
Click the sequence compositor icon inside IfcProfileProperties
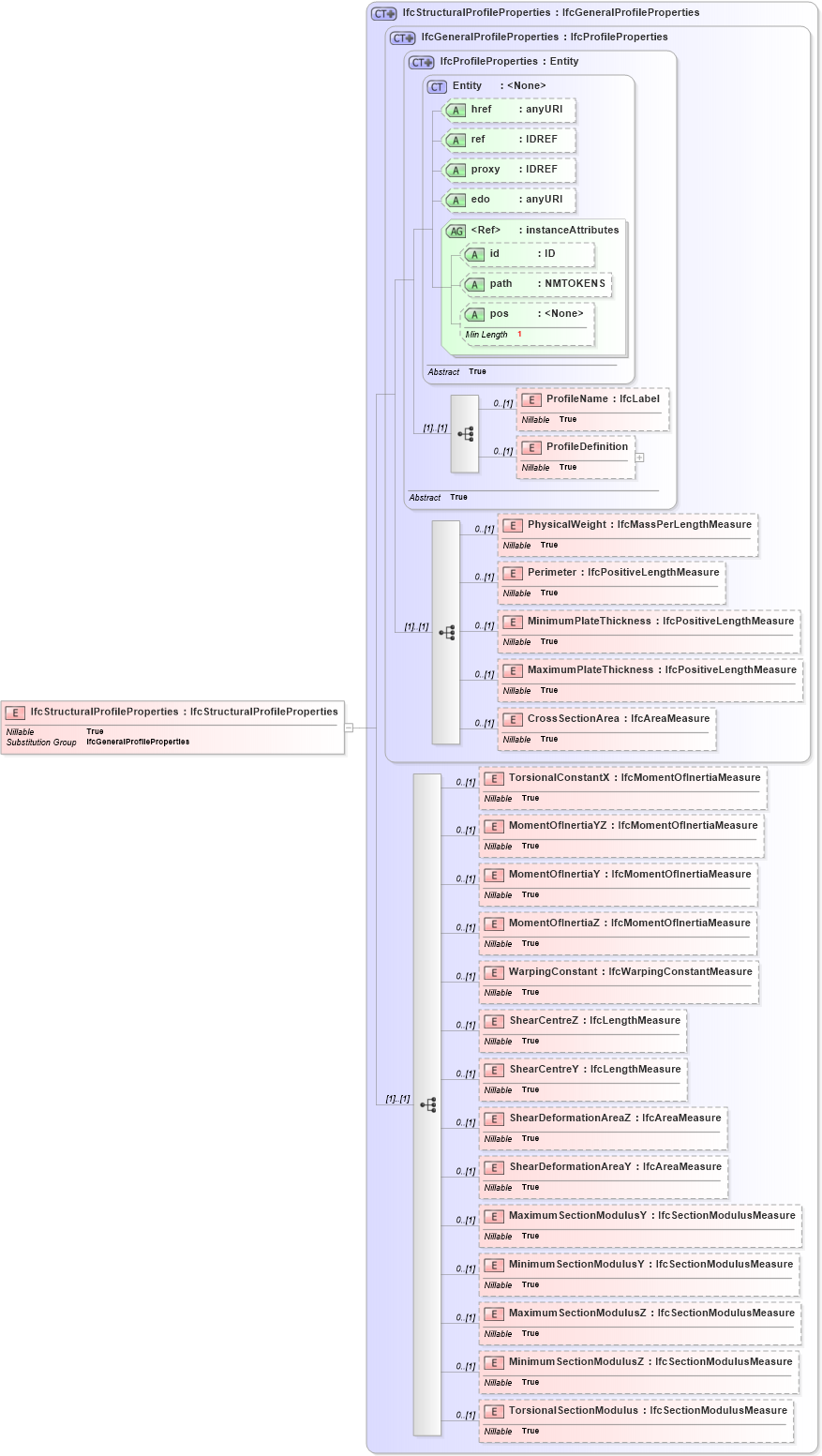click(464, 433)
